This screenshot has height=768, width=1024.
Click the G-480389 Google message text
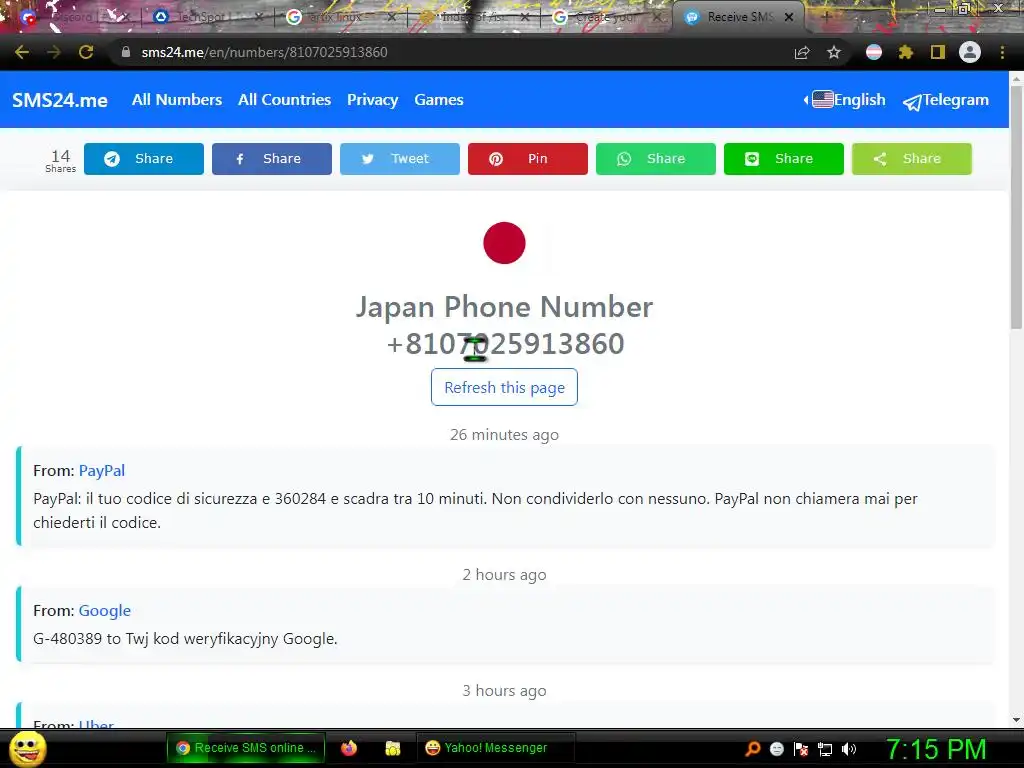pos(185,639)
